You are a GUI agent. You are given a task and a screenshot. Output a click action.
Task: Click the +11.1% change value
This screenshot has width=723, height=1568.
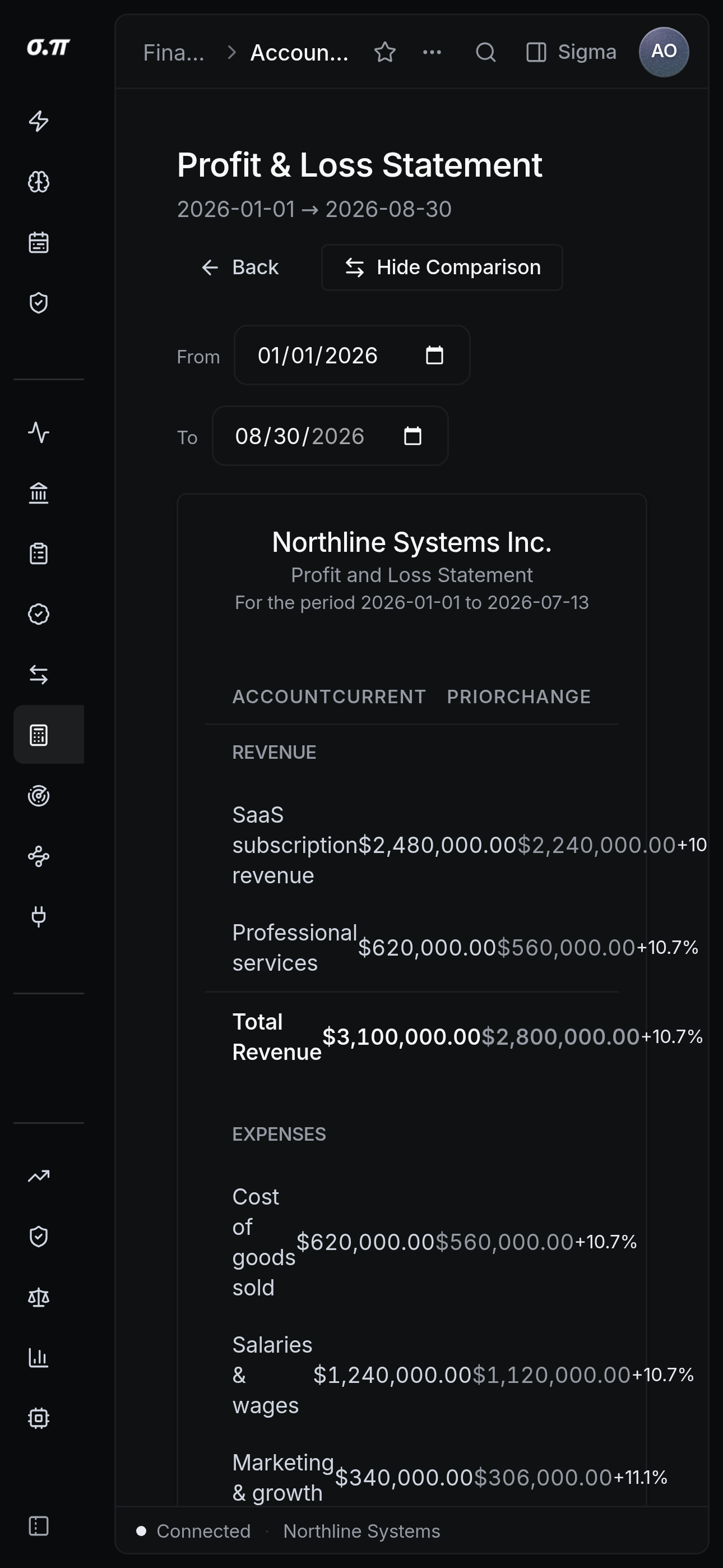pyautogui.click(x=640, y=1477)
